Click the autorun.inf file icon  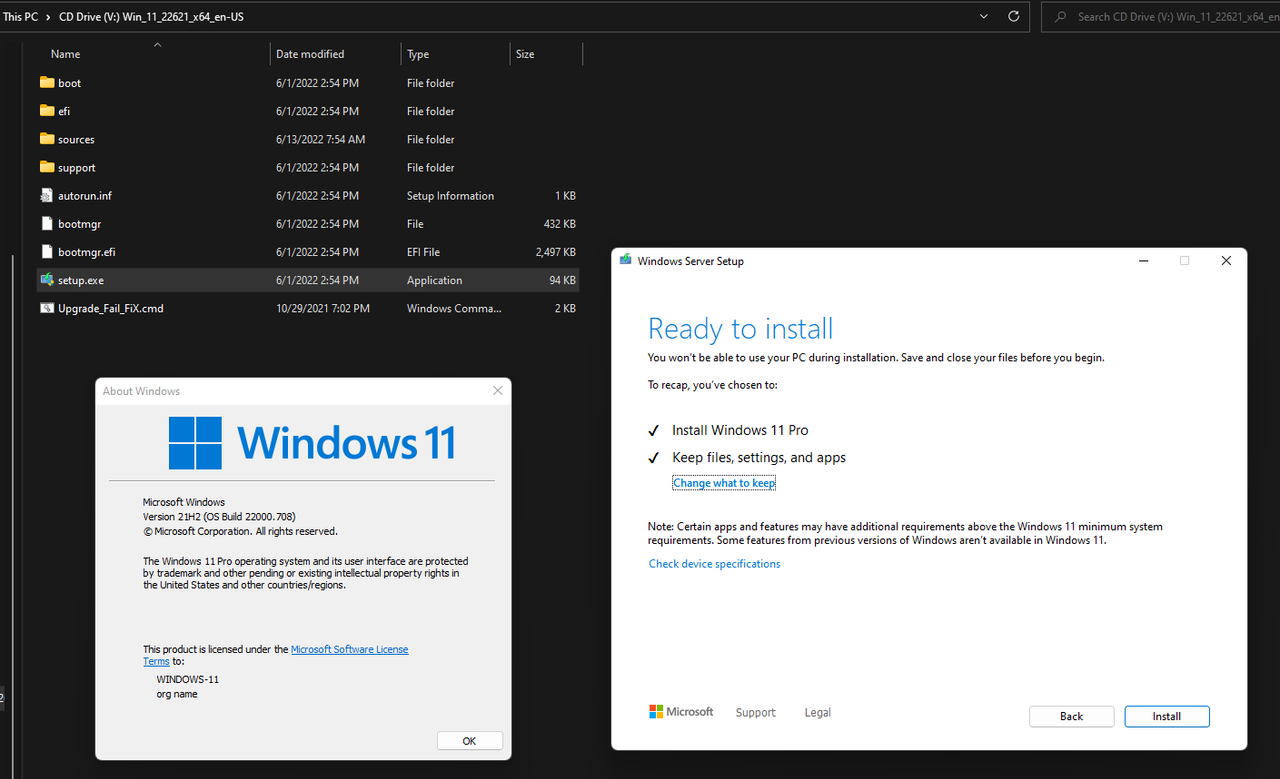coord(46,195)
